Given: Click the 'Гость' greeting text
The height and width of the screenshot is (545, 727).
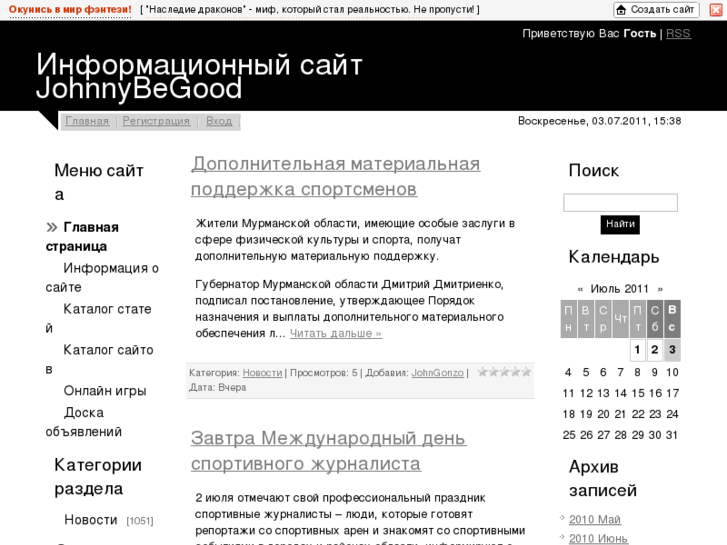Looking at the screenshot, I should 640,34.
